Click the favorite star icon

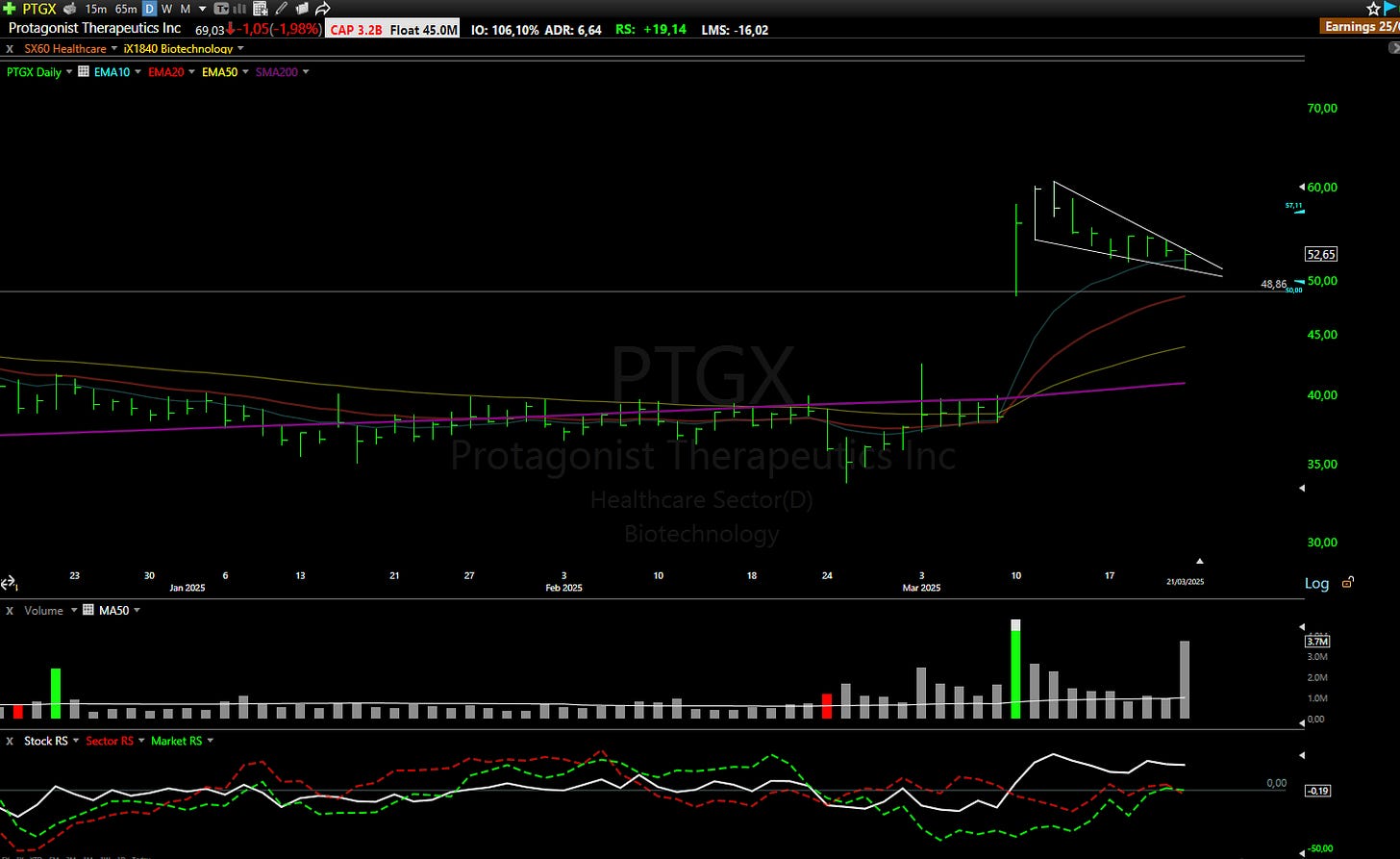click(x=1373, y=9)
